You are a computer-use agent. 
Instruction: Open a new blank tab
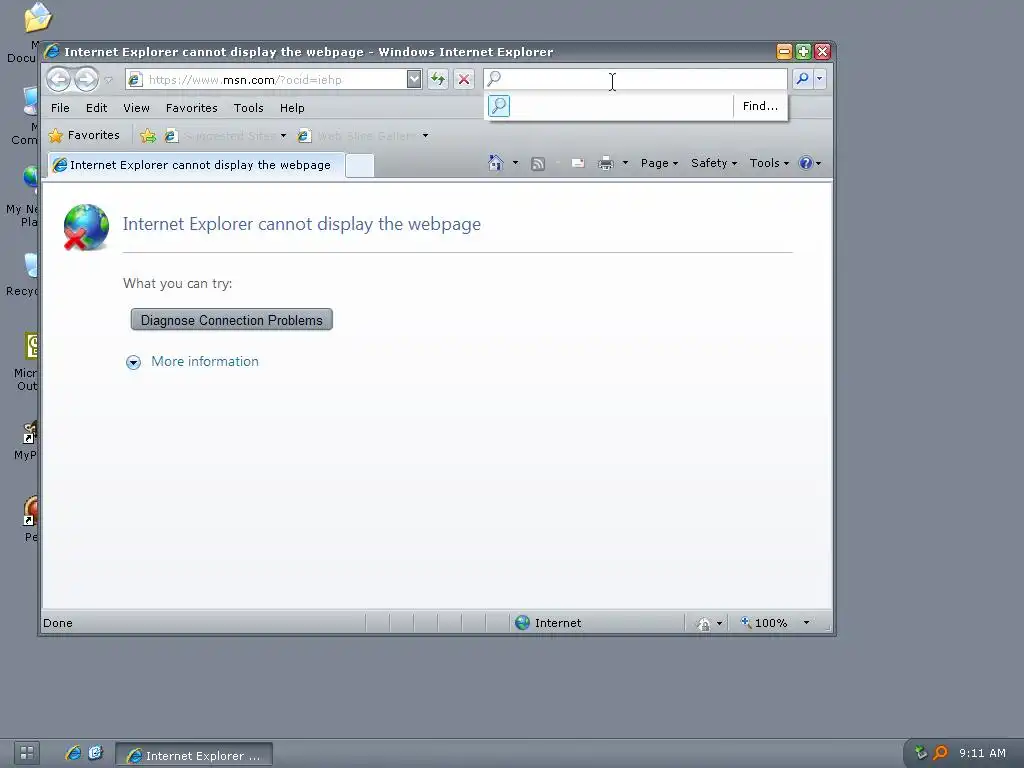click(360, 166)
